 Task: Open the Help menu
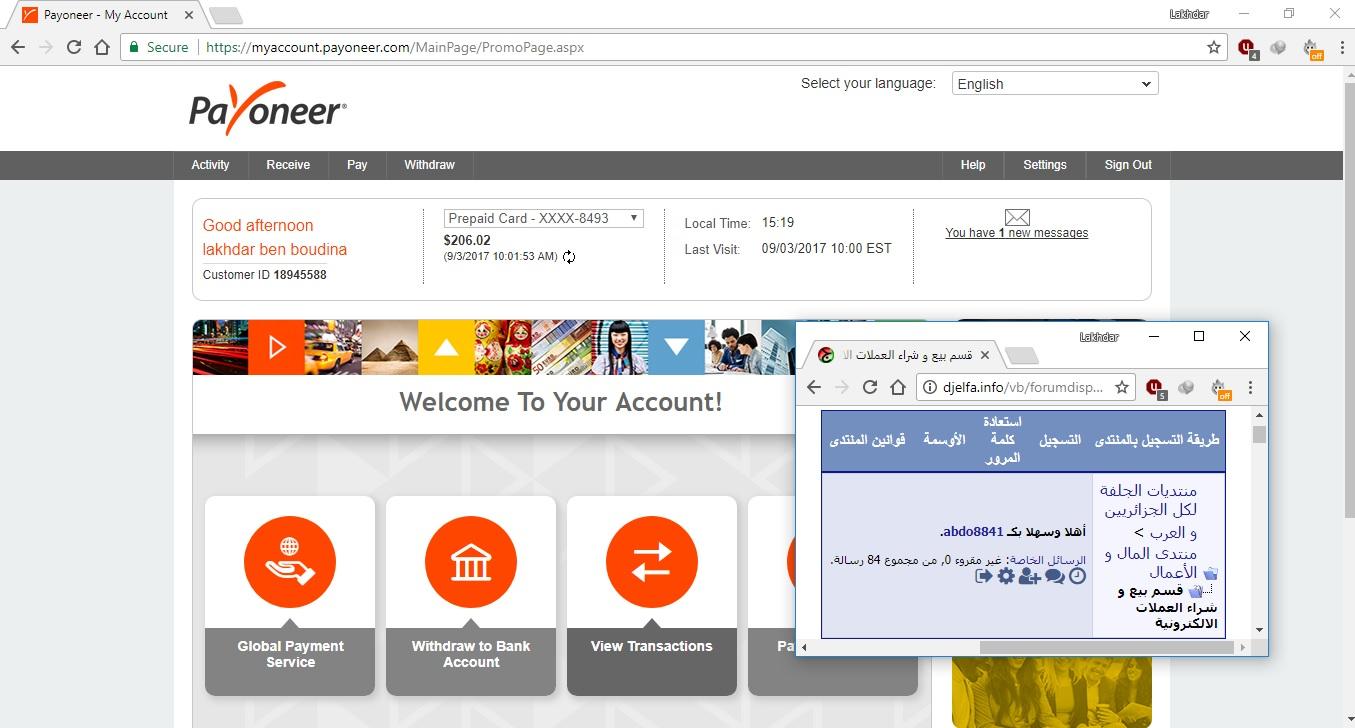click(x=973, y=165)
